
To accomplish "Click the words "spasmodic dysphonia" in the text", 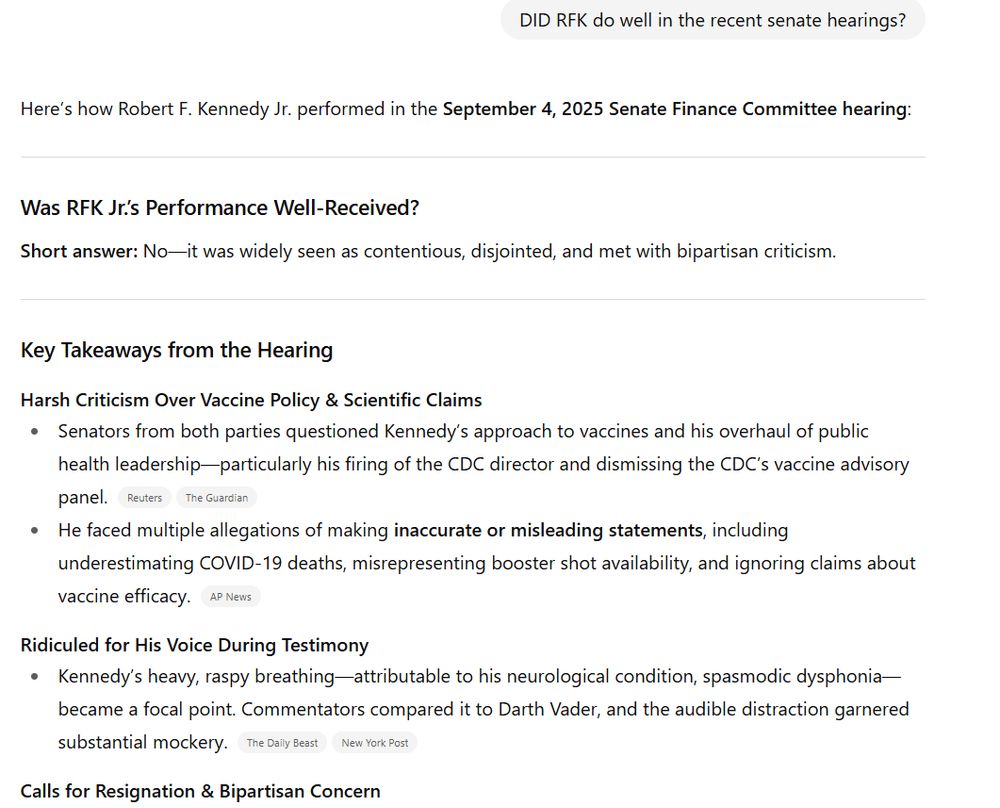I will 791,676.
